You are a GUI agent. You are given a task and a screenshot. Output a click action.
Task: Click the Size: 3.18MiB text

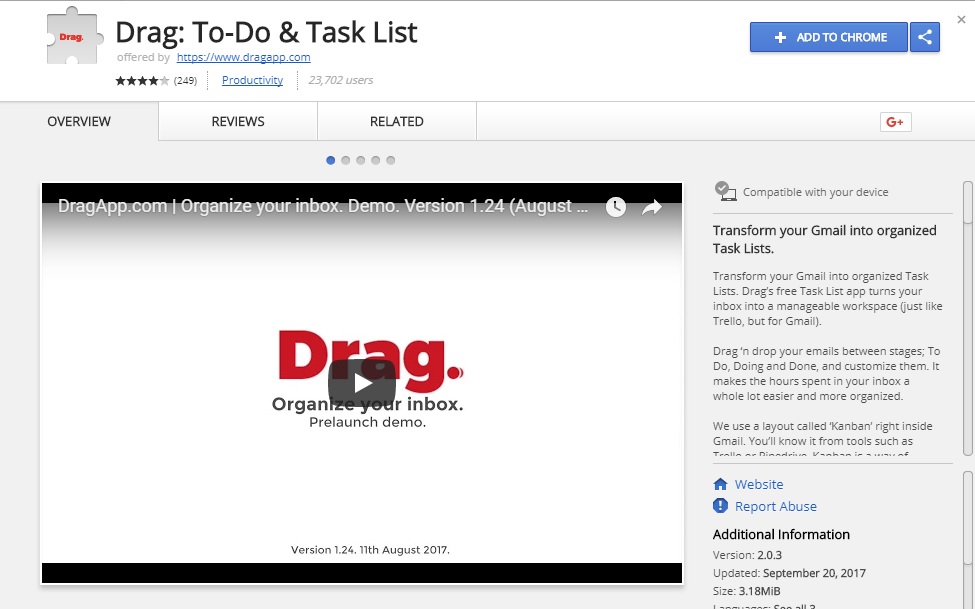[x=746, y=591]
